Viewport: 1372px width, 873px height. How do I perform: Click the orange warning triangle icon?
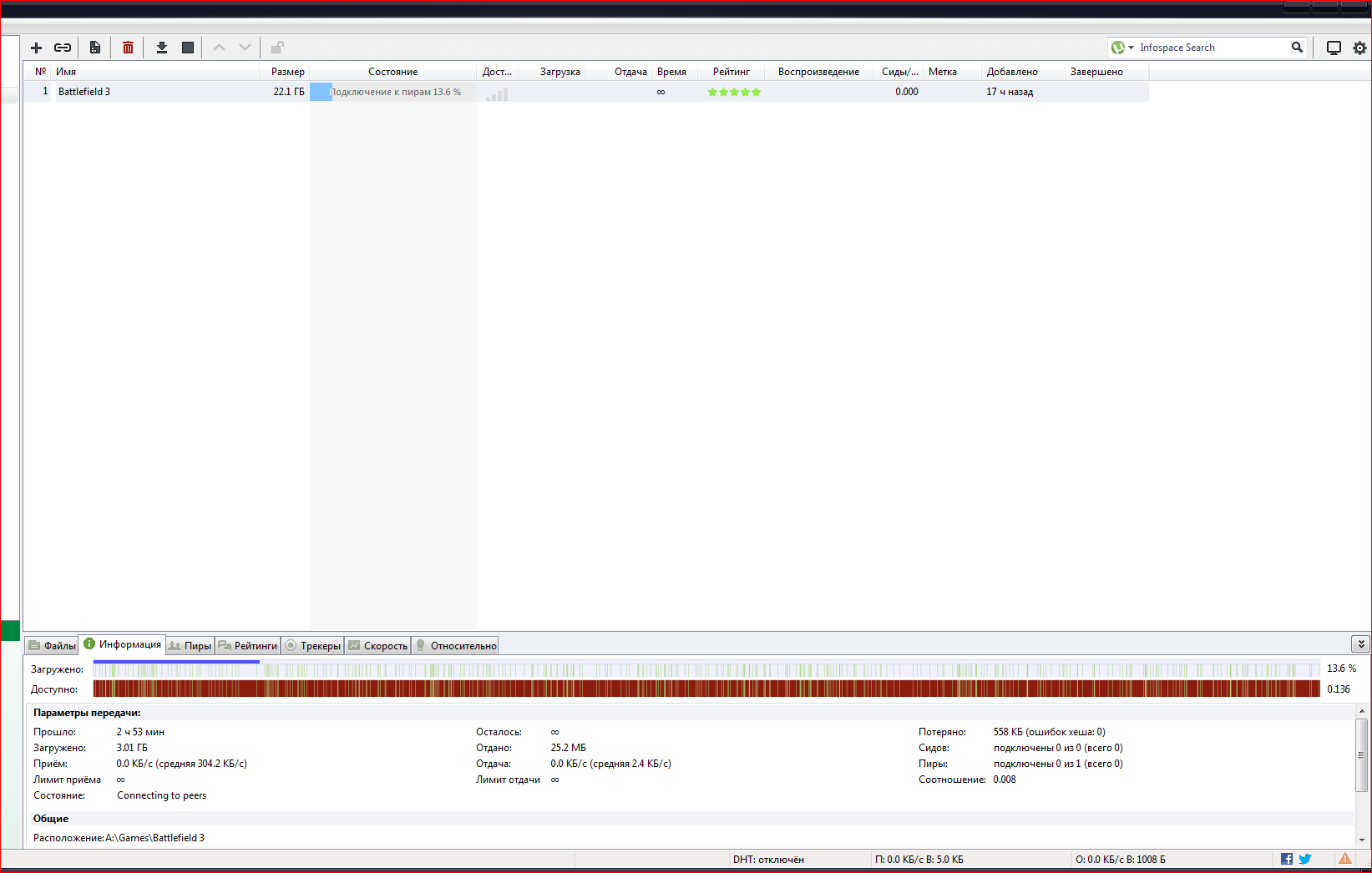(x=1345, y=859)
